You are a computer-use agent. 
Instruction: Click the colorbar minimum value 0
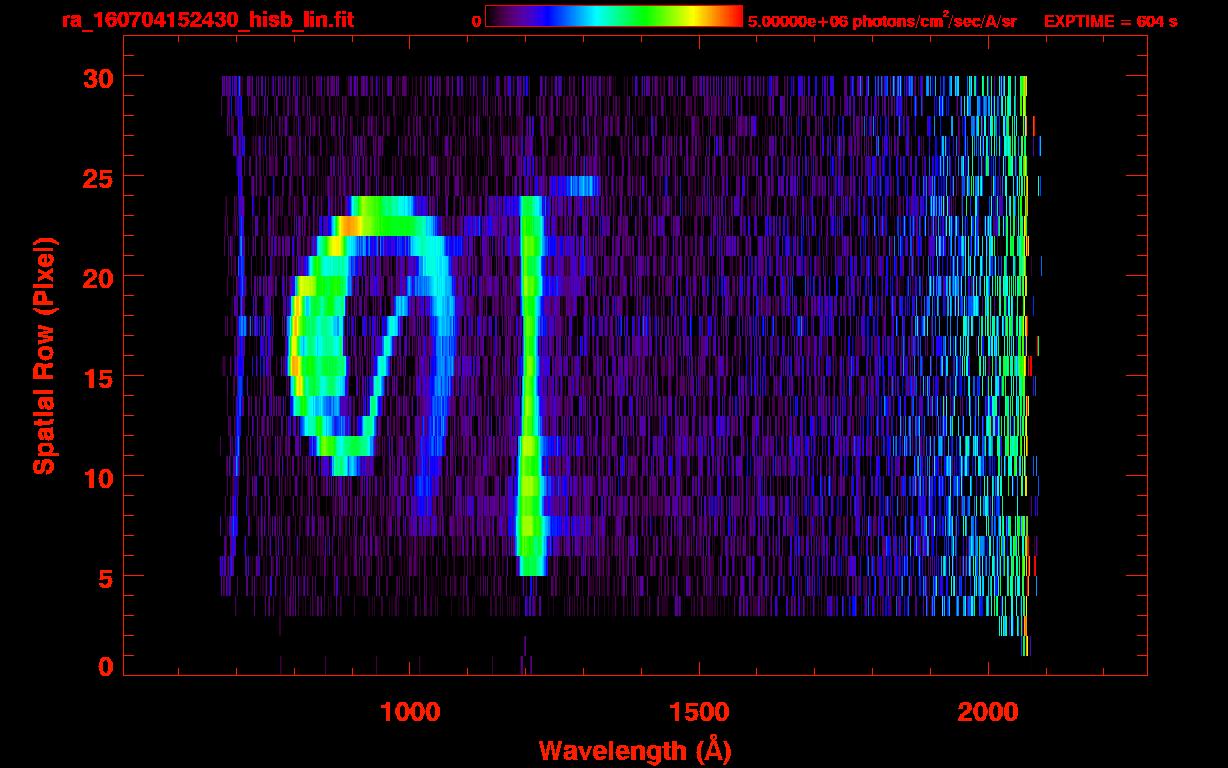pyautogui.click(x=476, y=21)
